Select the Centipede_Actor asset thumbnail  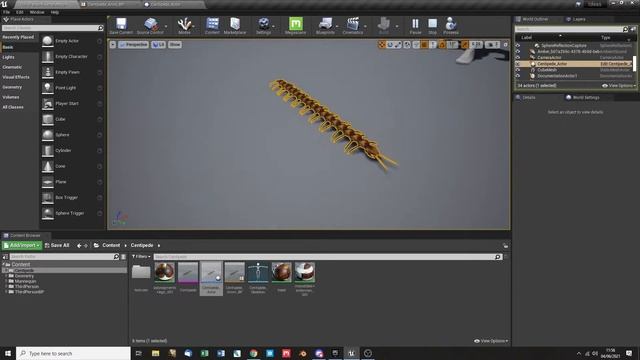(x=211, y=278)
